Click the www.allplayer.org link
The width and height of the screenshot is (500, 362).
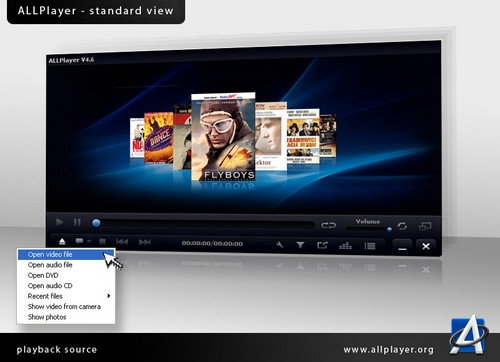point(389,350)
